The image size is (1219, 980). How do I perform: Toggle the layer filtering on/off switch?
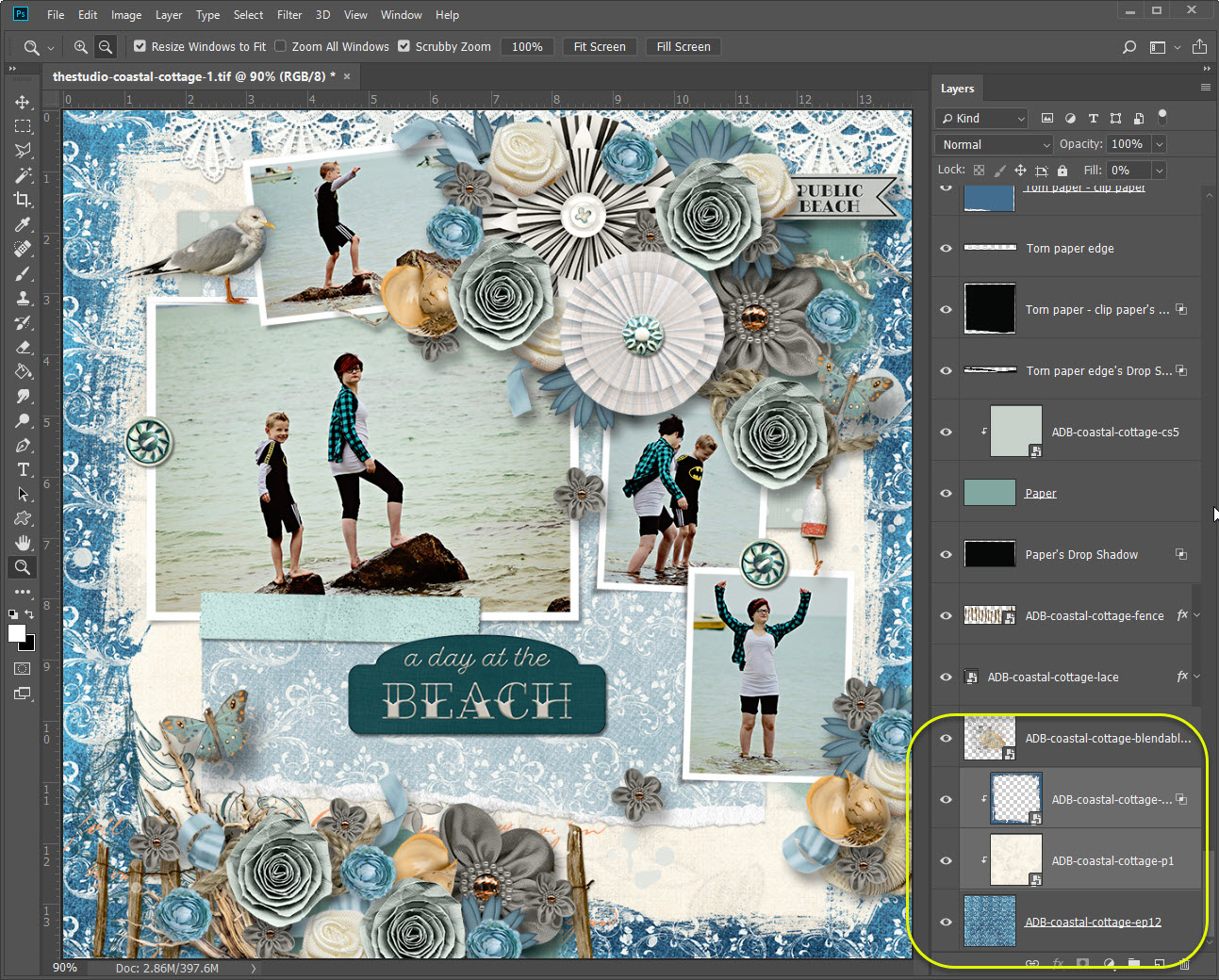click(x=1162, y=117)
